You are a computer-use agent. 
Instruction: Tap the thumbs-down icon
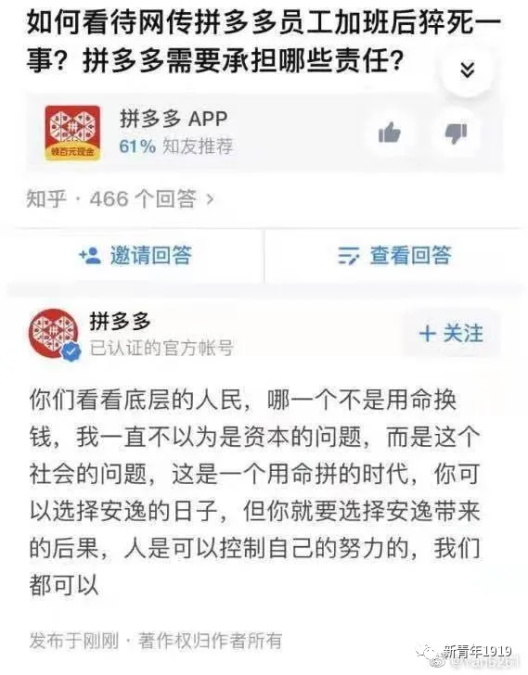pyautogui.click(x=456, y=133)
